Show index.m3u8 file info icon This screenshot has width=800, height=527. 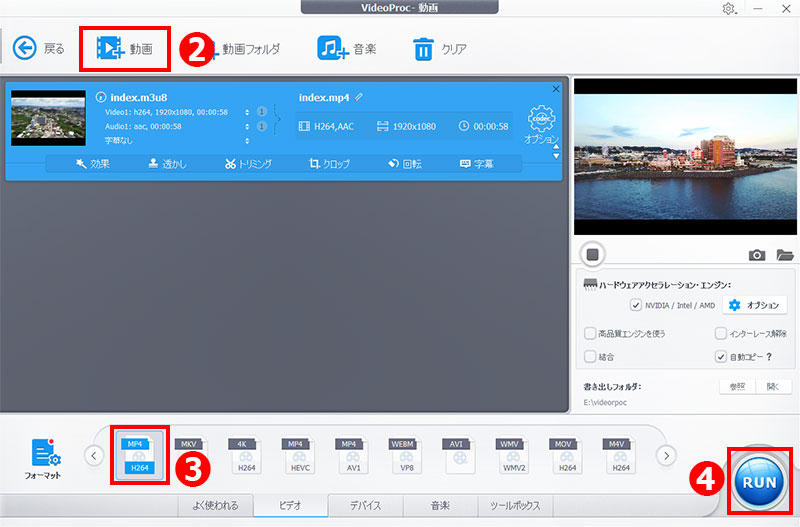tap(101, 97)
